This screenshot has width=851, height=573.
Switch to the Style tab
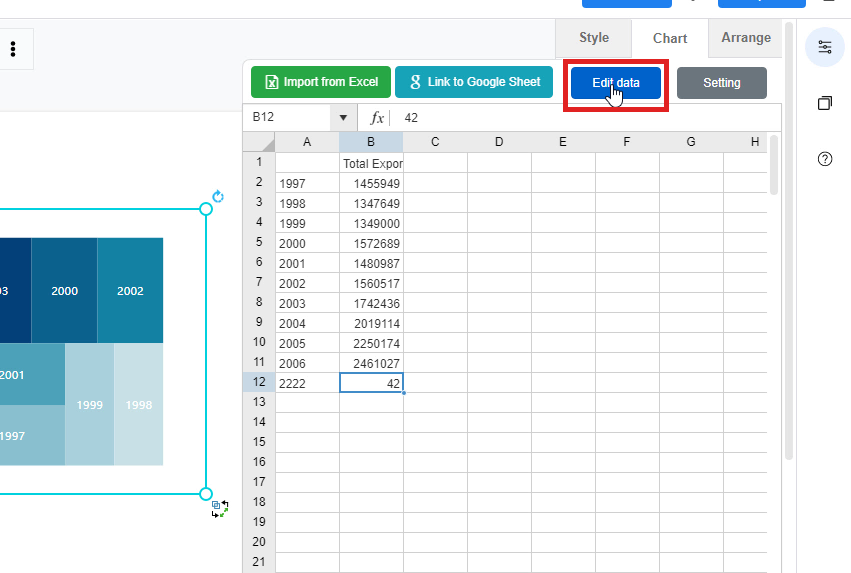(593, 38)
